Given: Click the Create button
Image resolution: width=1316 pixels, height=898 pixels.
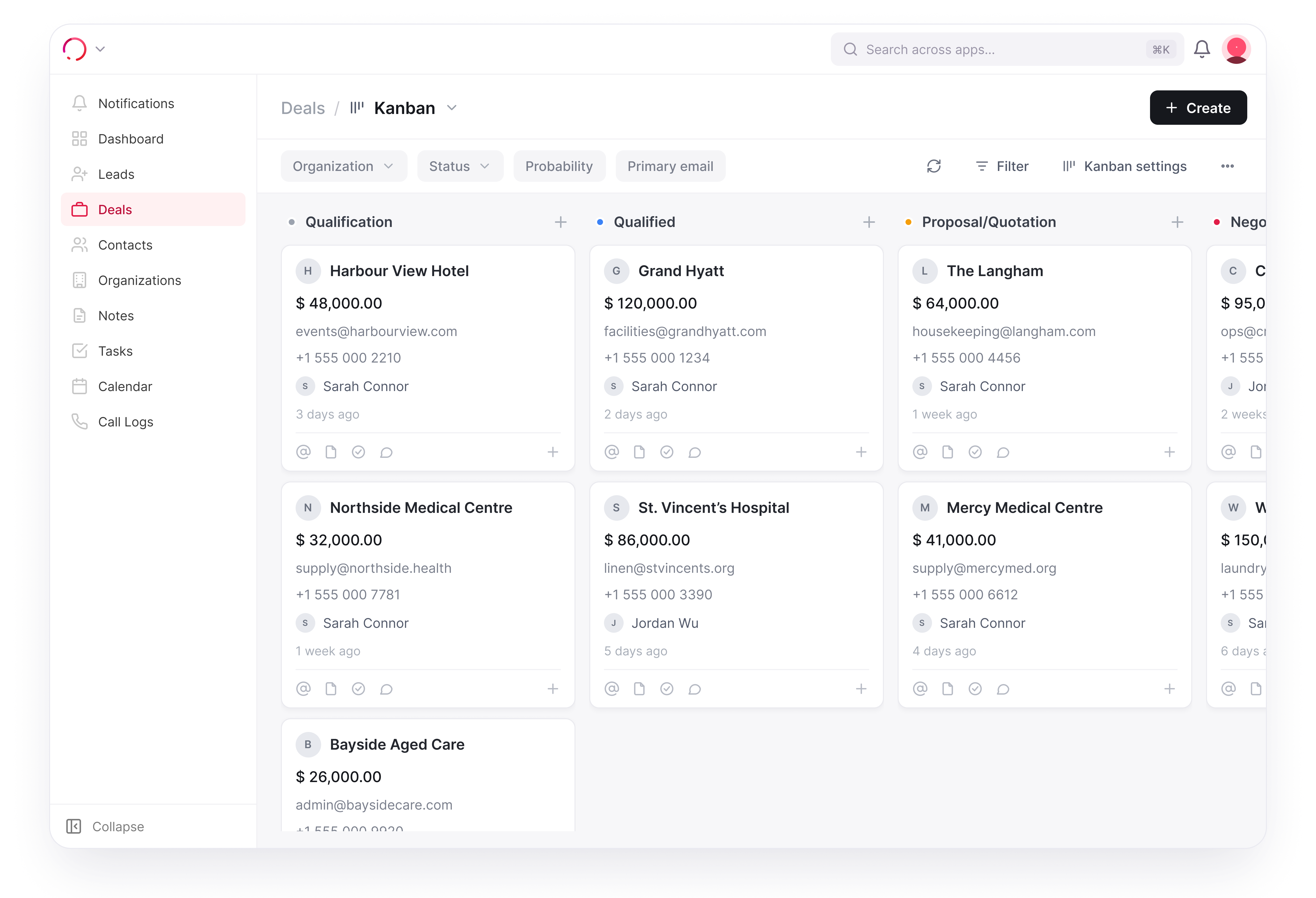Looking at the screenshot, I should [1198, 108].
